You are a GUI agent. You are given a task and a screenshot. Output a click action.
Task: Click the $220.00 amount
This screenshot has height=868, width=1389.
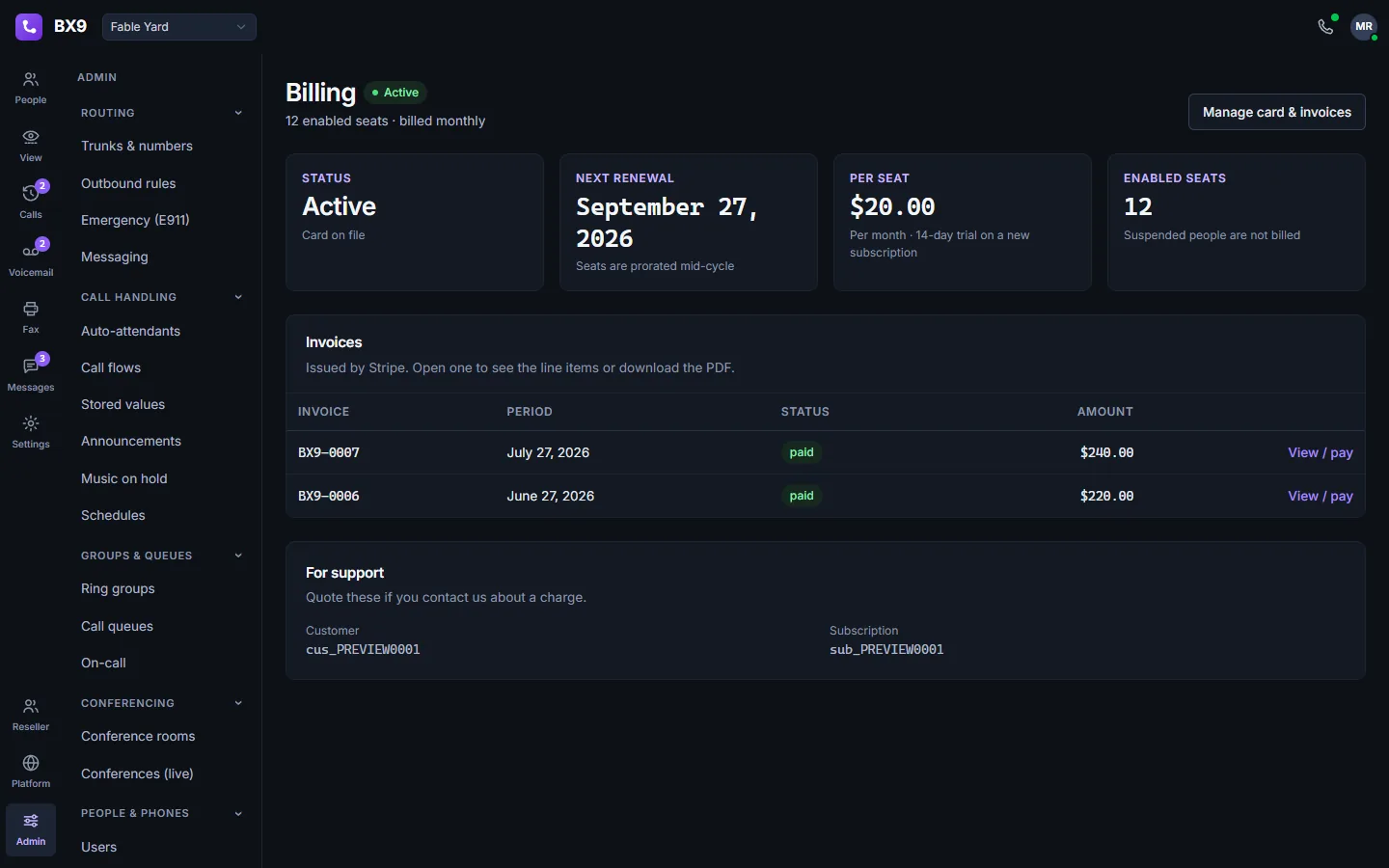pos(1106,496)
